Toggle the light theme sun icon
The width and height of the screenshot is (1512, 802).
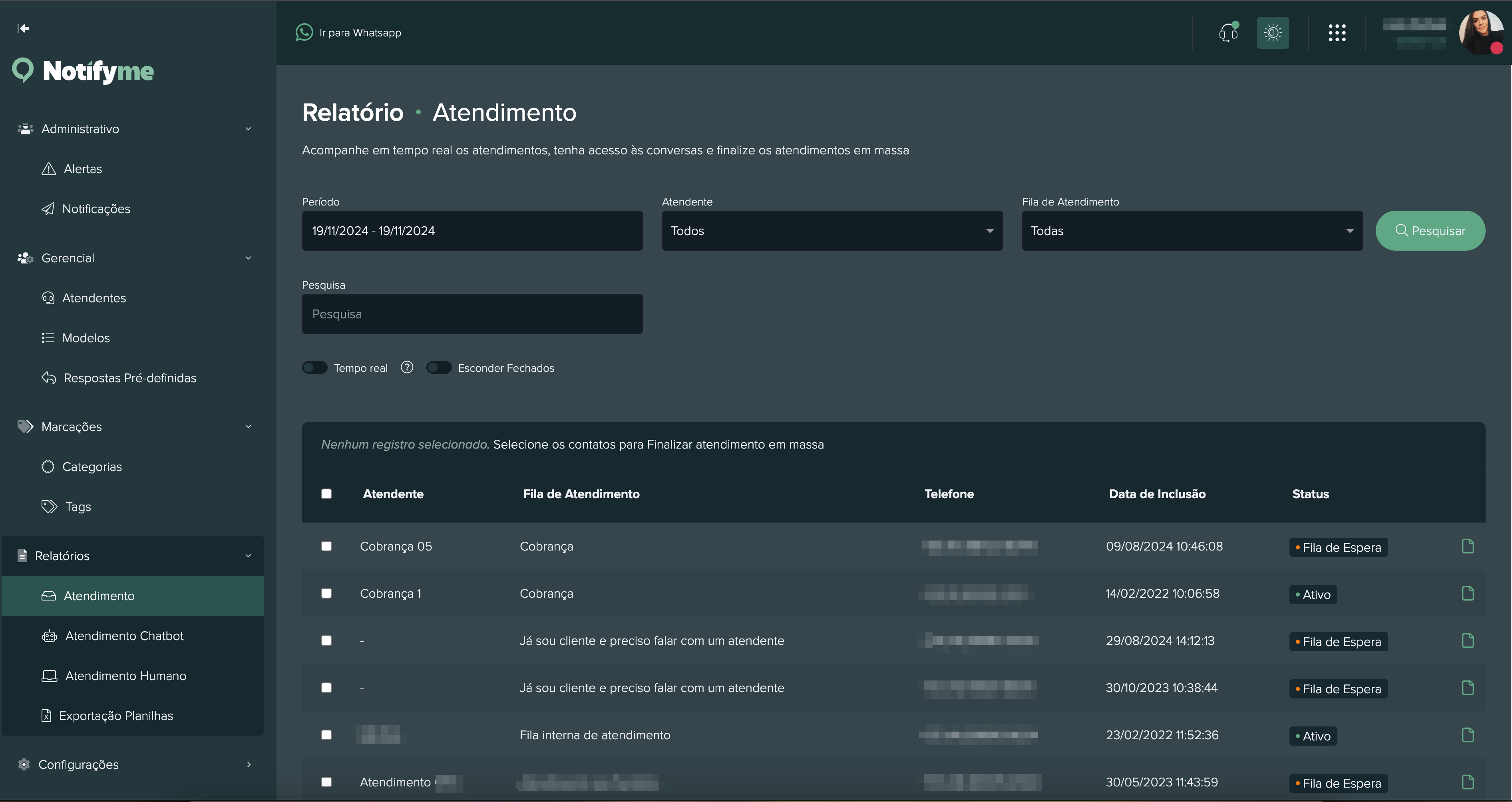(x=1273, y=33)
